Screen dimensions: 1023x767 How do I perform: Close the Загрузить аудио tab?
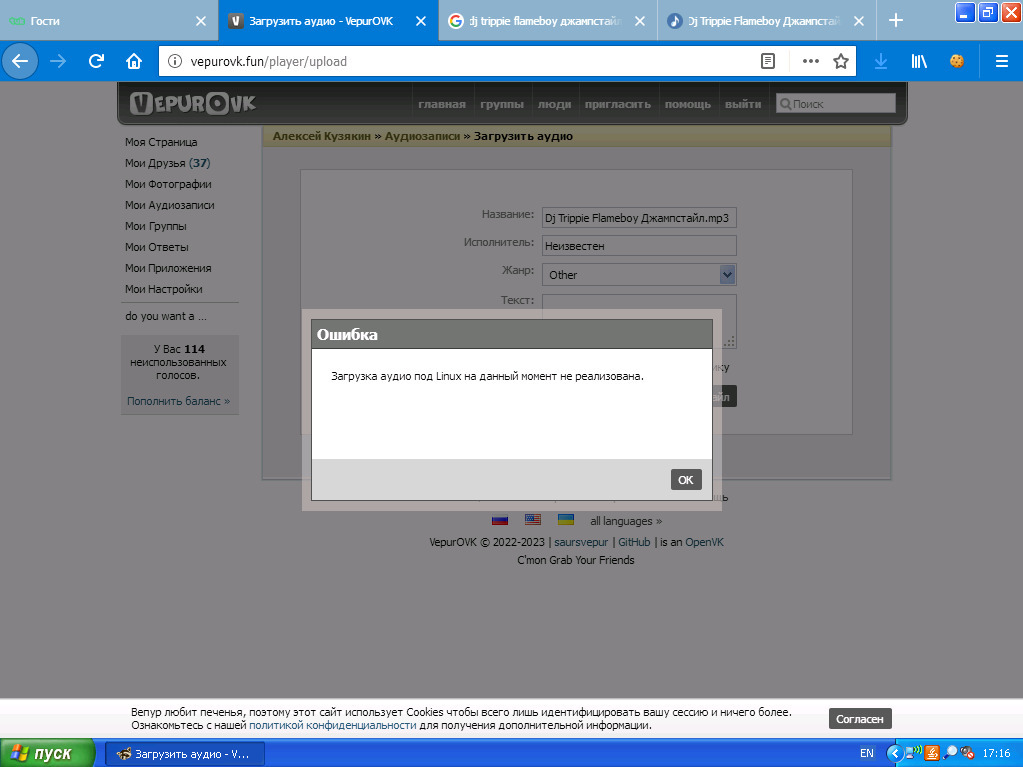pos(421,21)
